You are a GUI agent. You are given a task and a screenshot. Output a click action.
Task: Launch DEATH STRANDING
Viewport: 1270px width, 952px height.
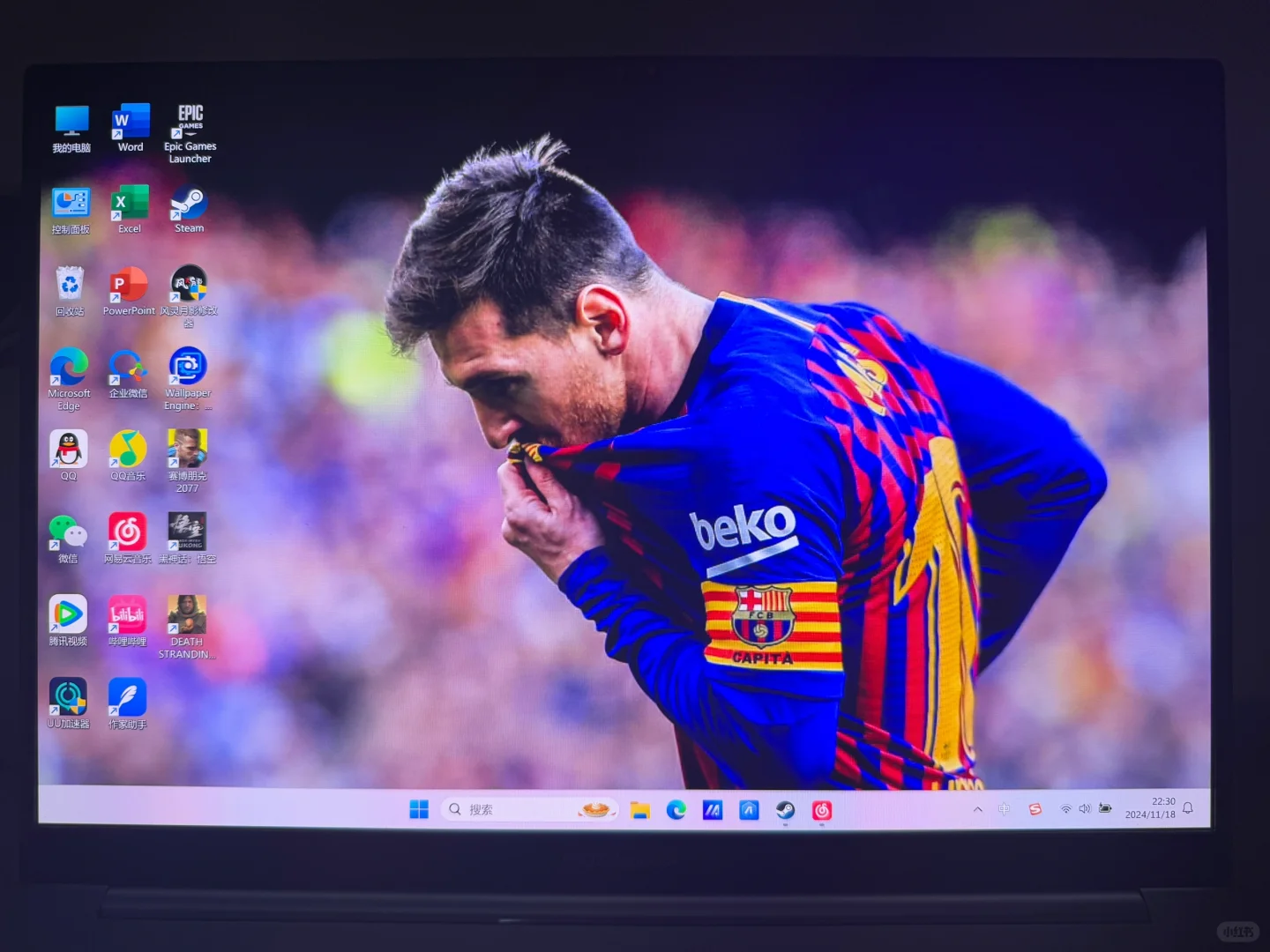(186, 615)
